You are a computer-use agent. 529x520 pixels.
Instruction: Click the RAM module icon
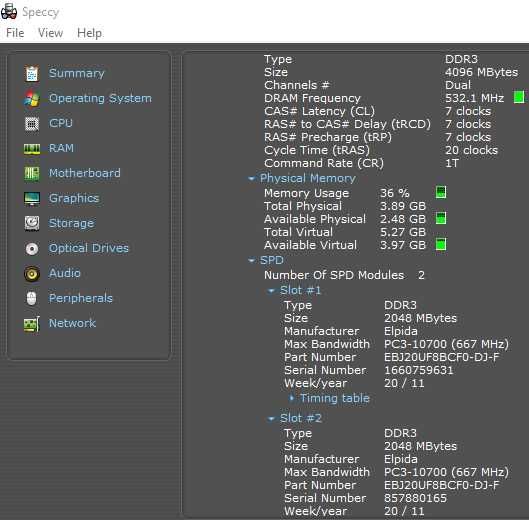[x=32, y=148]
